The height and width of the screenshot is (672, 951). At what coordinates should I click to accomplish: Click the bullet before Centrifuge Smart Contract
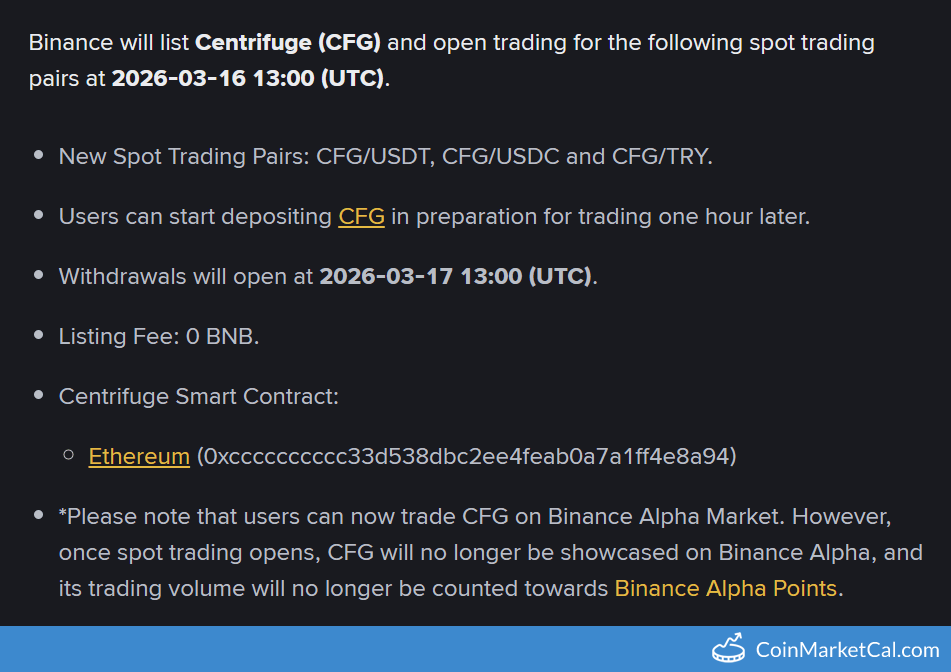(39, 395)
